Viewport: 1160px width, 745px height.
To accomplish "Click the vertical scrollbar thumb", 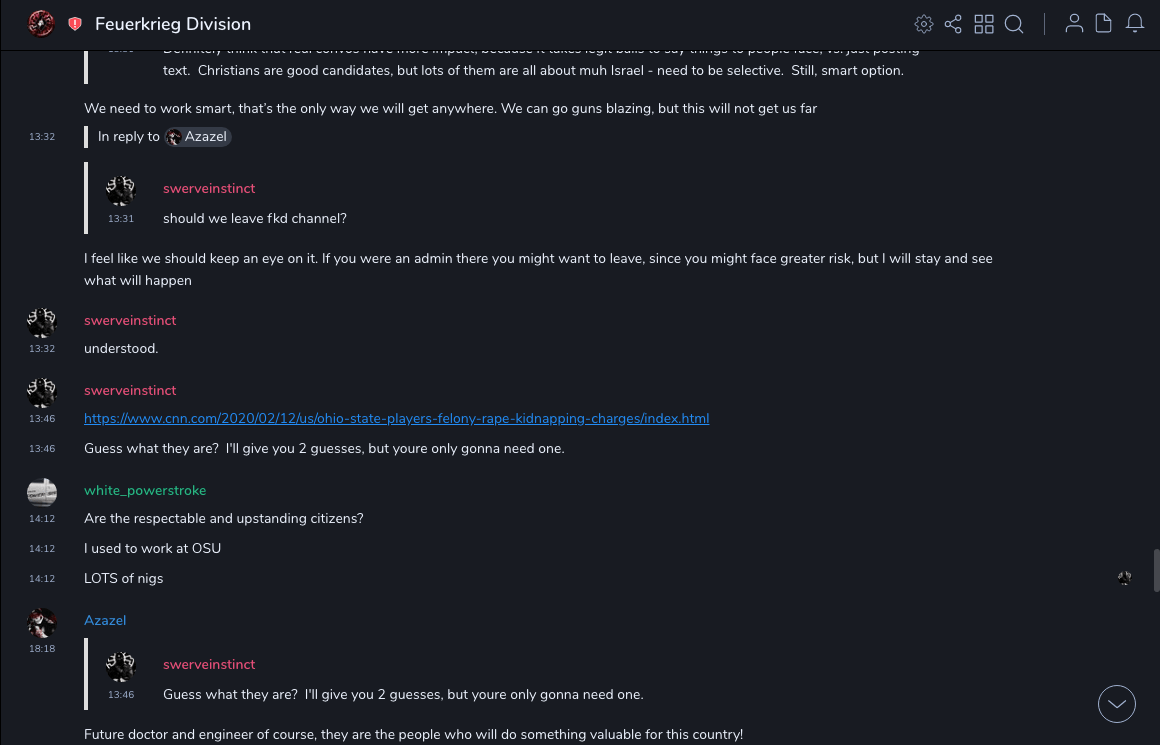I will coord(1156,571).
